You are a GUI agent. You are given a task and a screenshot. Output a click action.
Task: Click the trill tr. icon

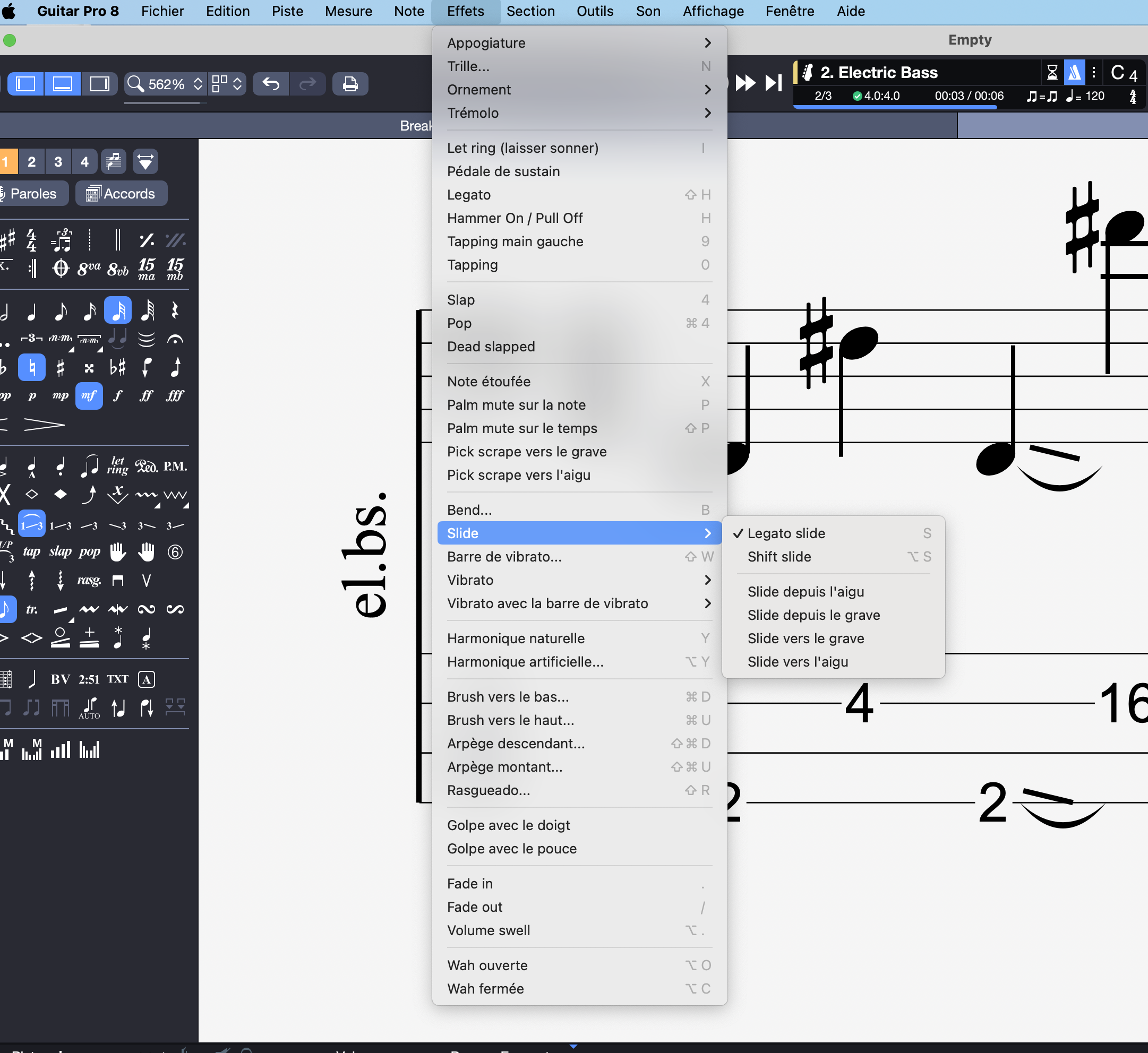pyautogui.click(x=32, y=609)
